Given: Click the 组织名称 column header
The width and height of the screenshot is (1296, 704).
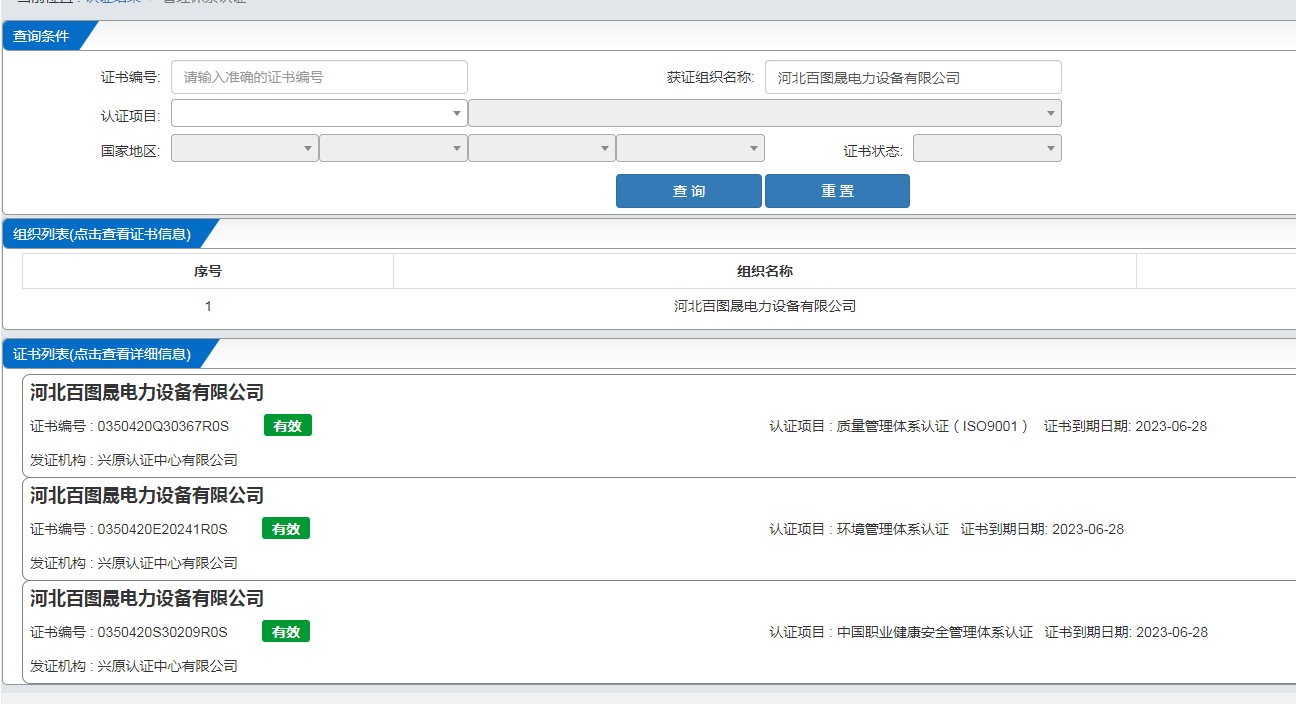Looking at the screenshot, I should [x=765, y=271].
